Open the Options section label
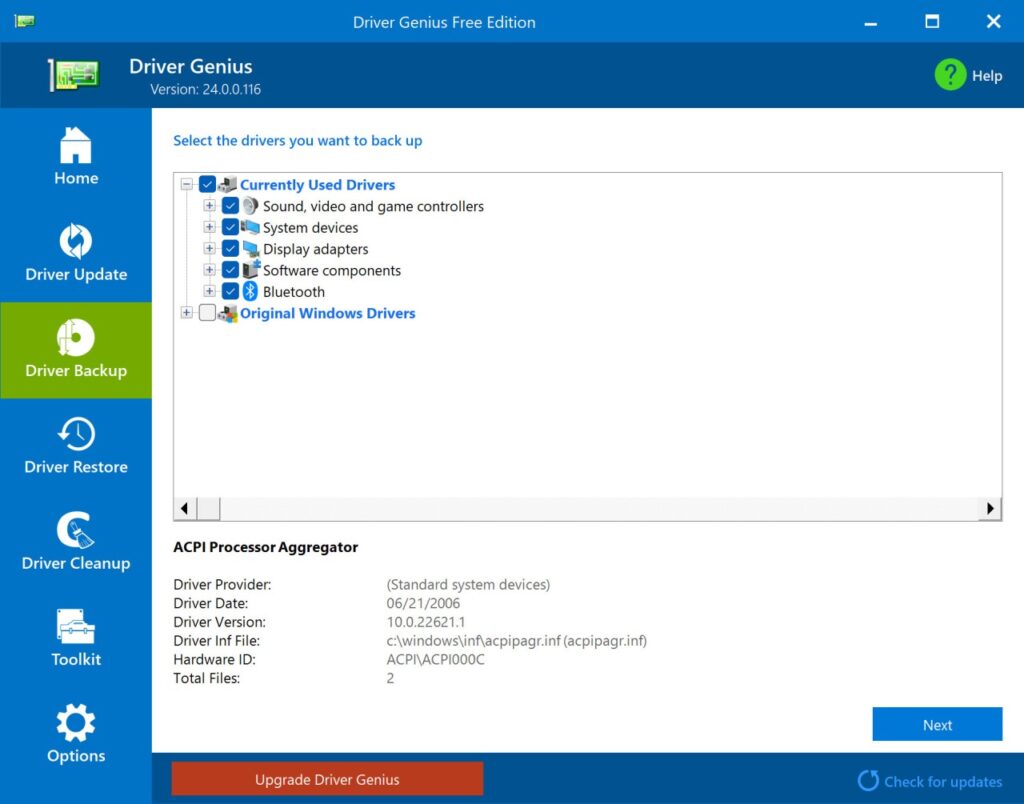1024x804 pixels. 76,756
